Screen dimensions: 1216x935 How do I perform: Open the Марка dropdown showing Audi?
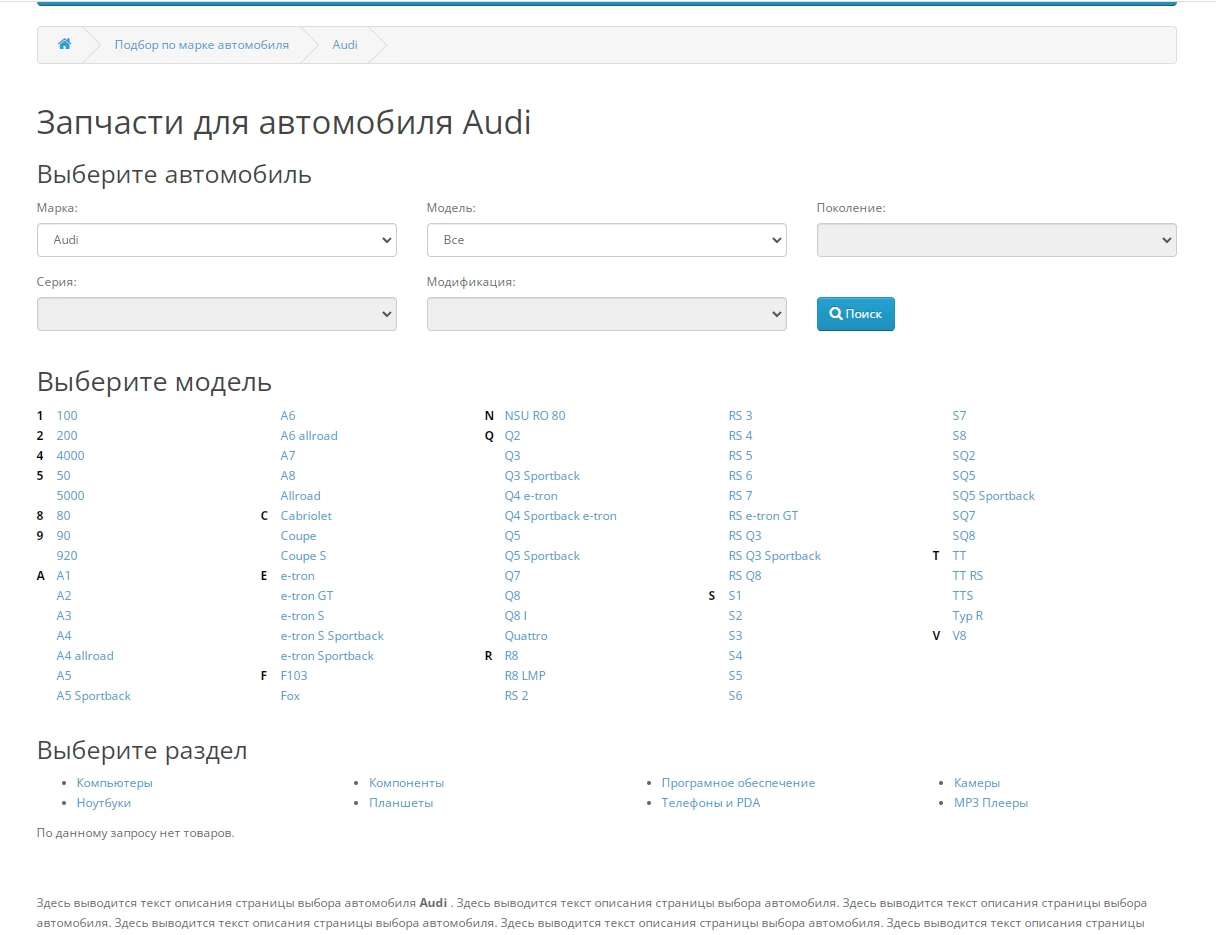pyautogui.click(x=217, y=240)
